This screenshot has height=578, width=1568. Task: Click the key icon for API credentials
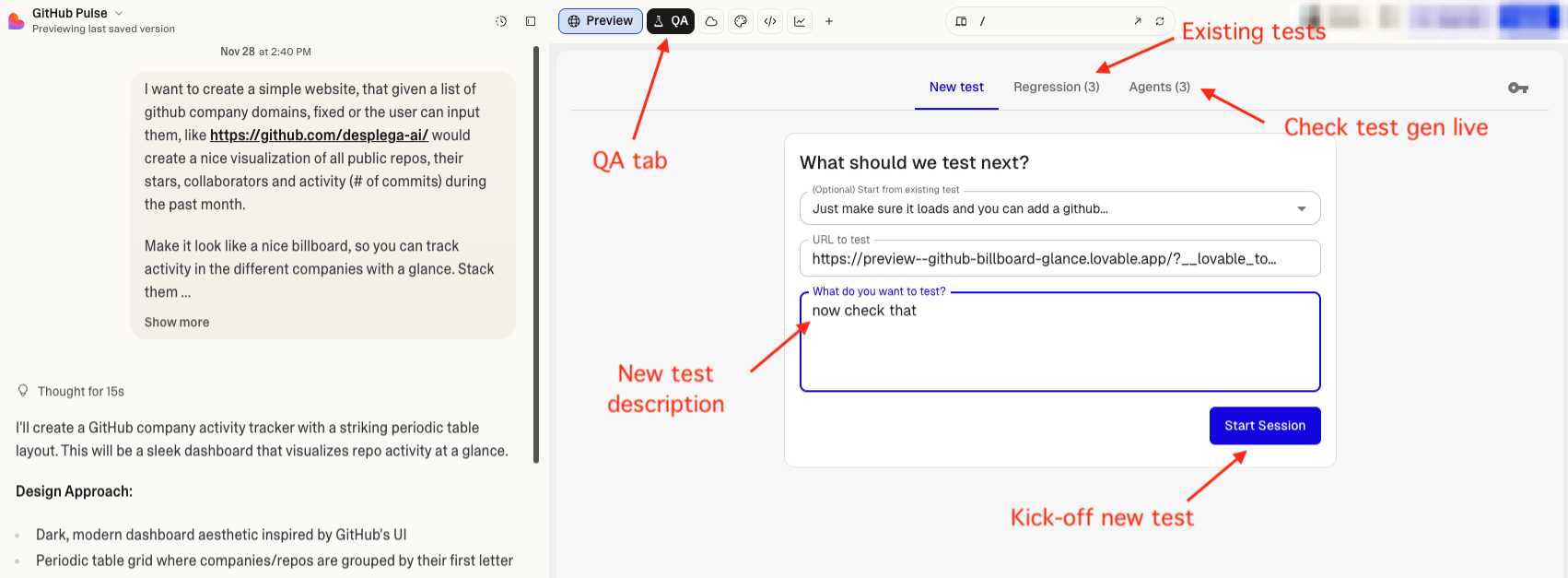tap(1518, 88)
